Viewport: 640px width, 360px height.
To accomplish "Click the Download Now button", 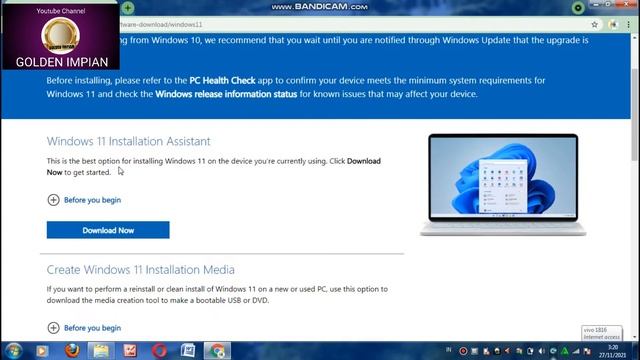I will 108,230.
